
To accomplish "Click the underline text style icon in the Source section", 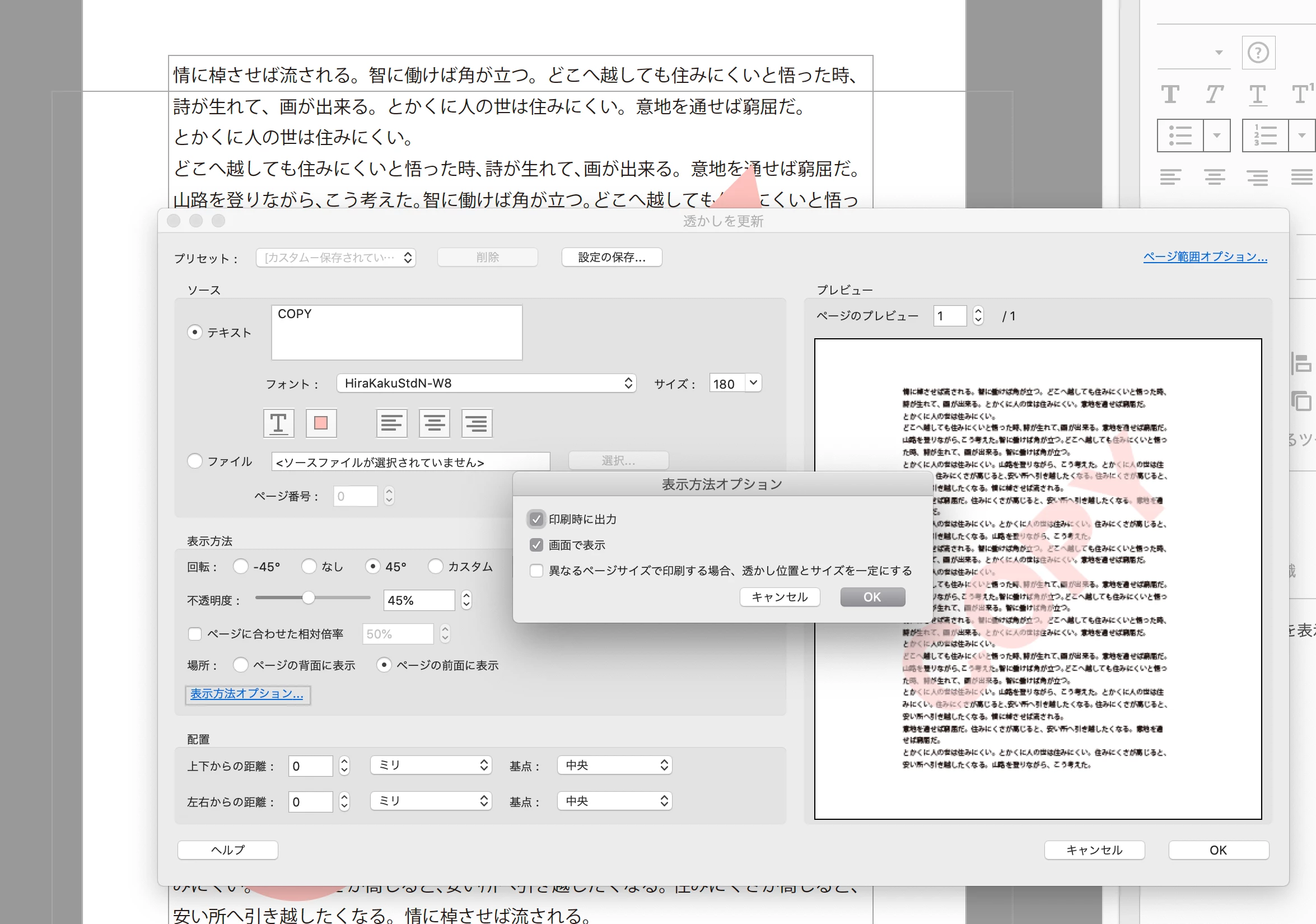I will pos(278,423).
